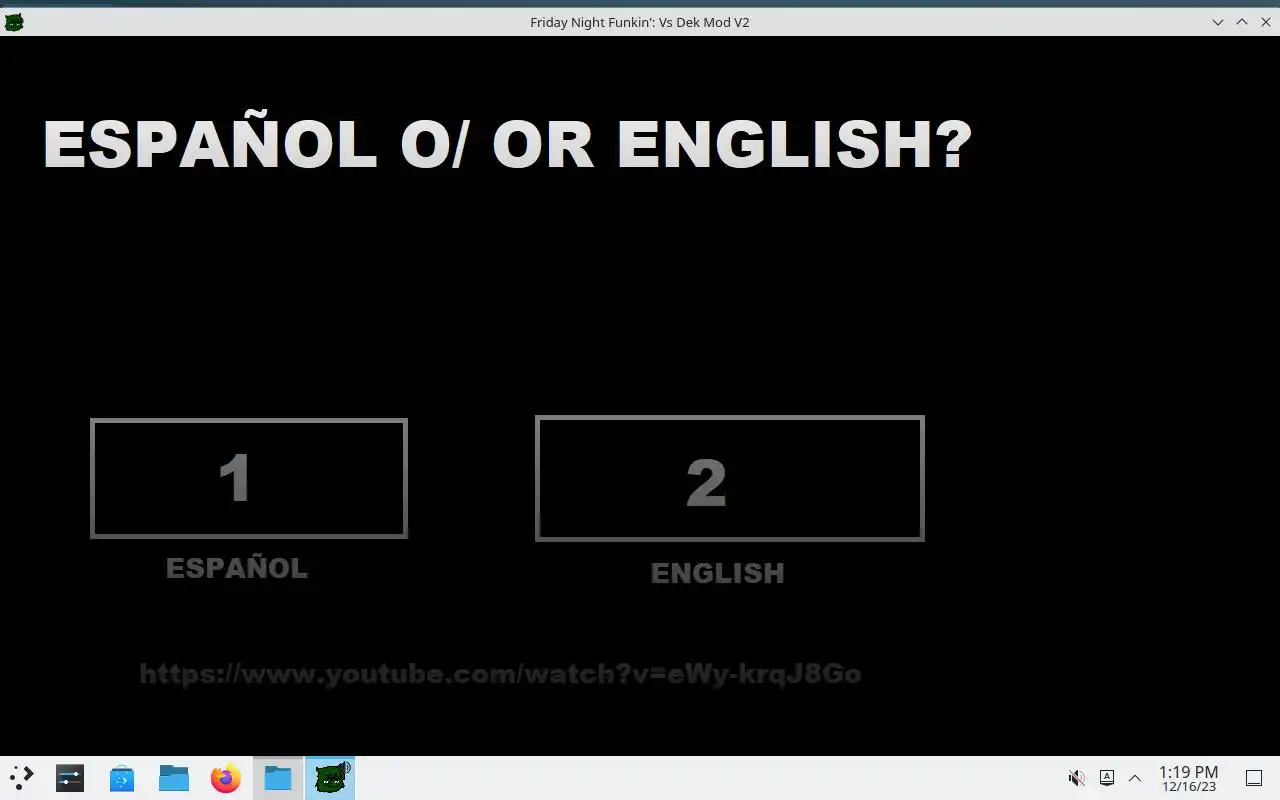Click the ENGLISH label under box 2
The image size is (1280, 800).
coord(718,573)
